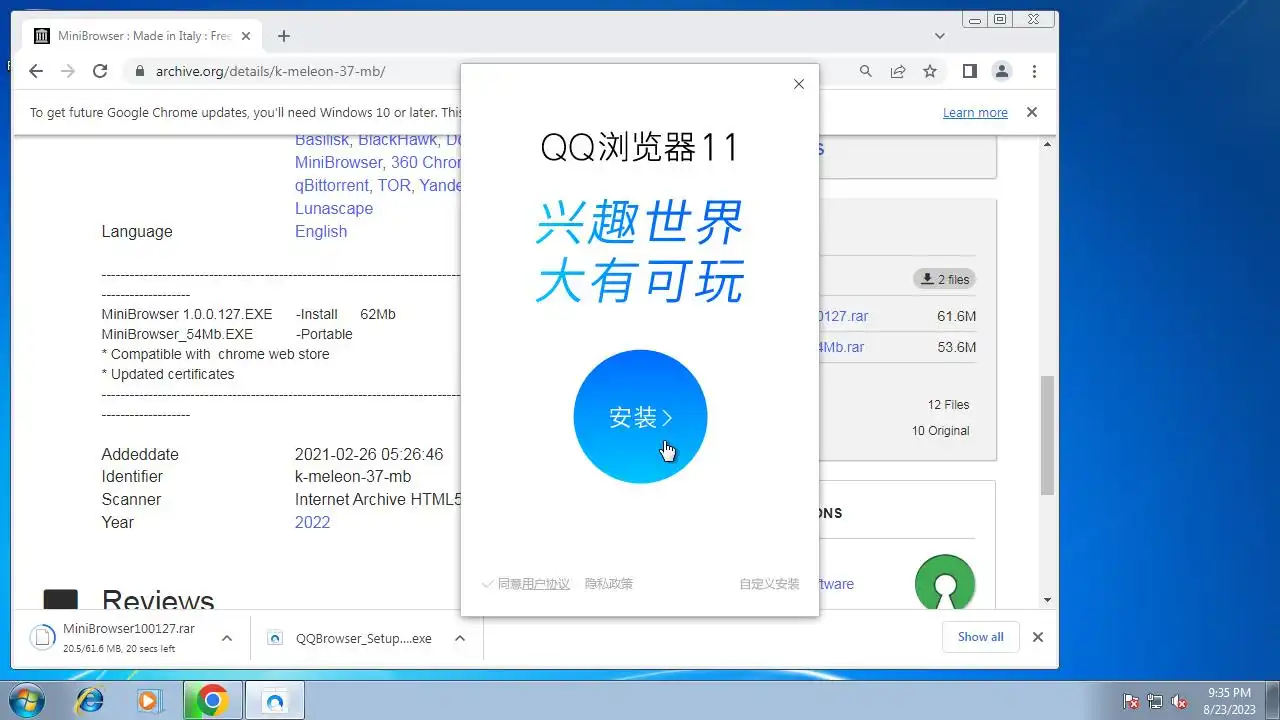Bookmark this tab with the star icon
The height and width of the screenshot is (720, 1280).
930,71
